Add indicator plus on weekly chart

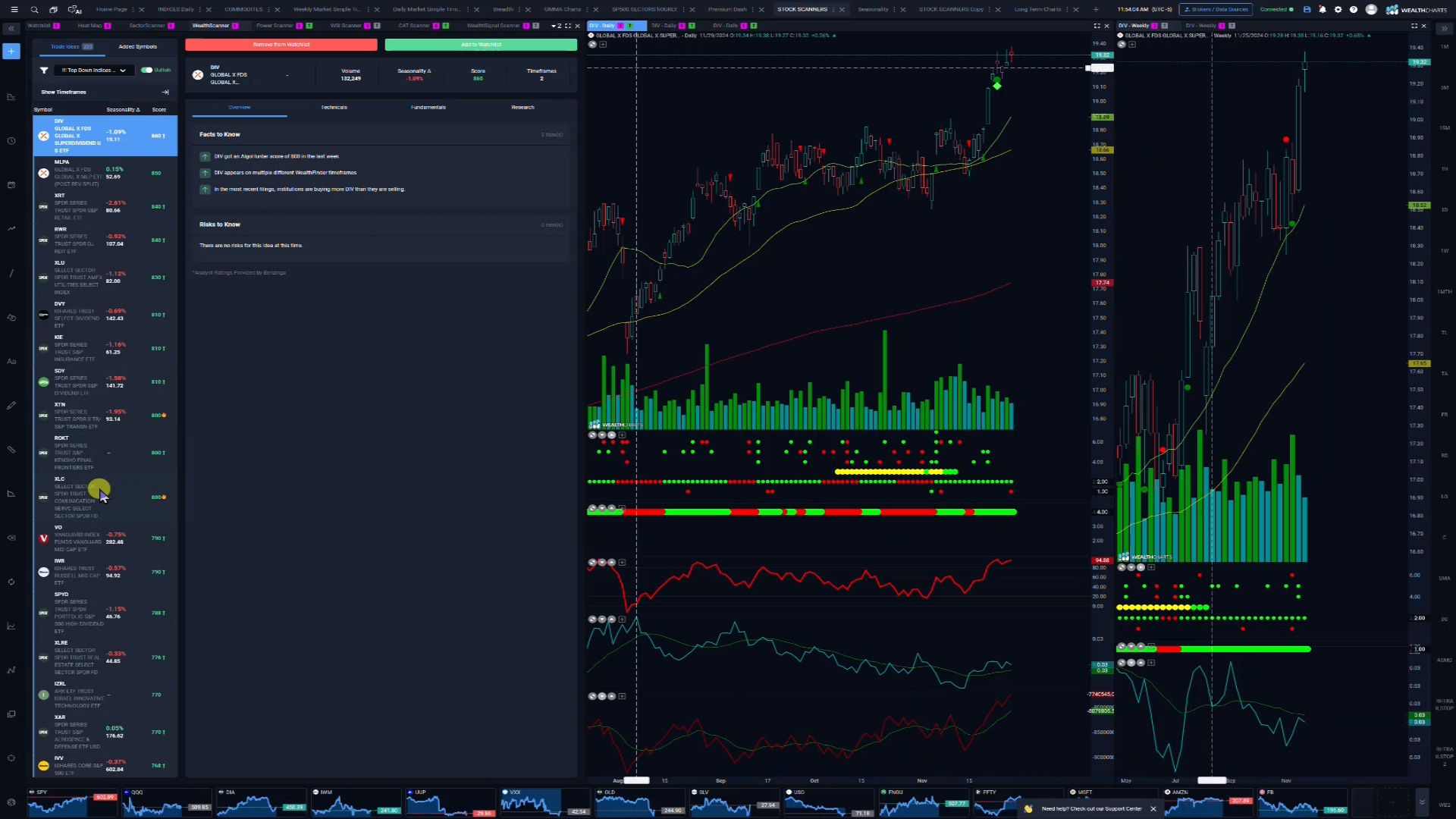(x=1132, y=44)
